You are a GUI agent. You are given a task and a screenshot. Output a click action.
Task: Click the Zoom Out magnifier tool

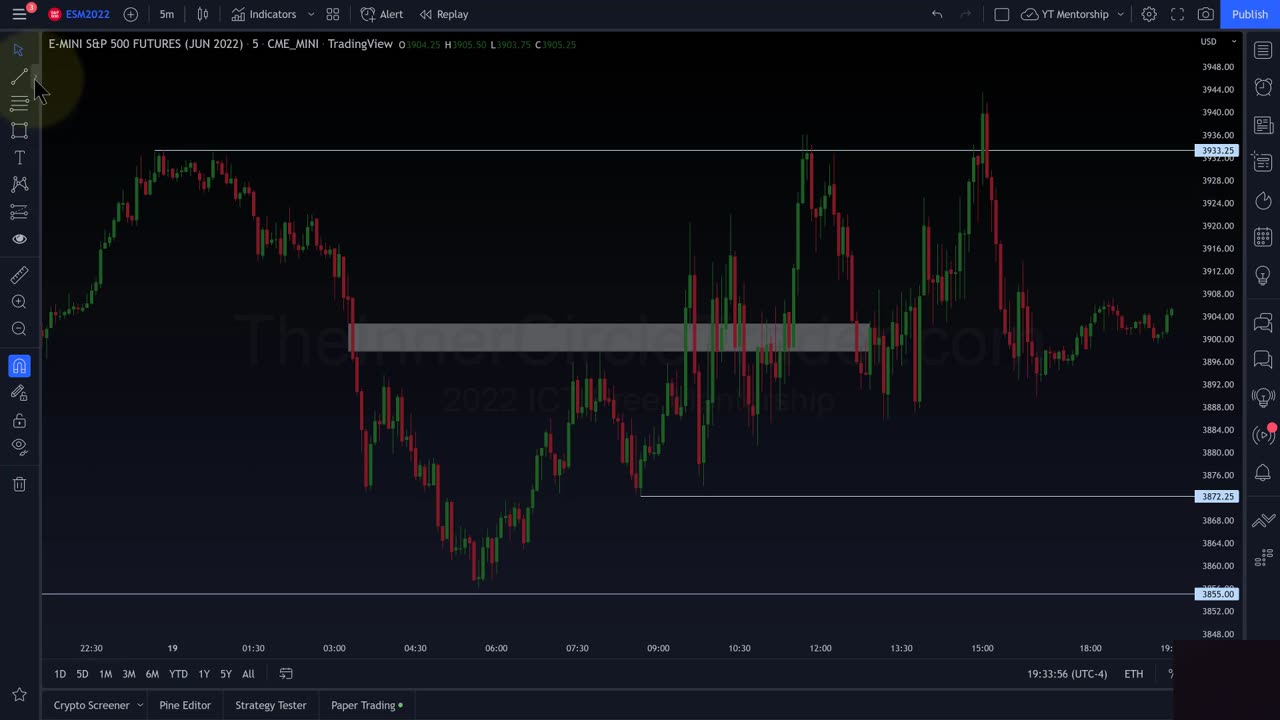point(18,329)
